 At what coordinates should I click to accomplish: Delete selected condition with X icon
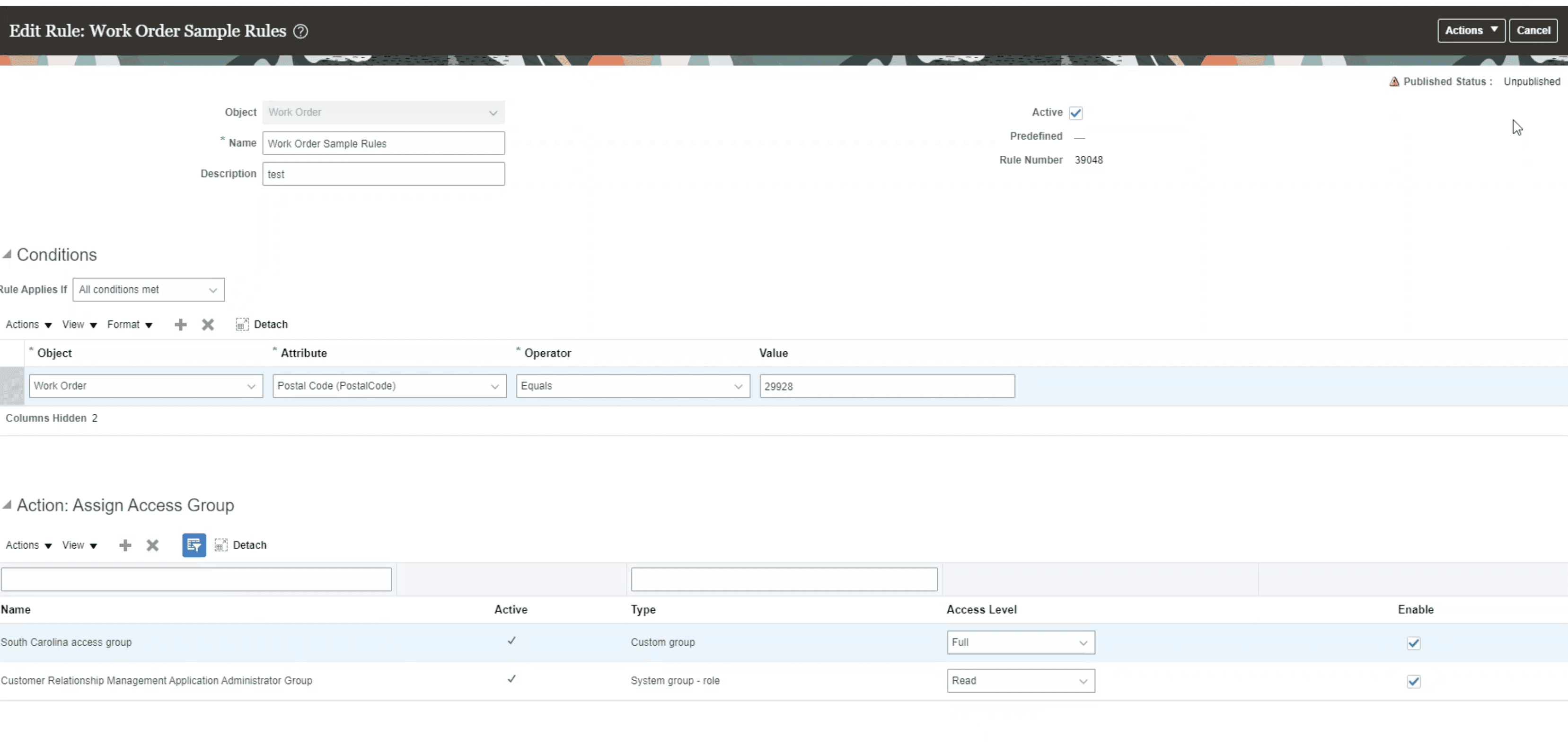pos(208,324)
